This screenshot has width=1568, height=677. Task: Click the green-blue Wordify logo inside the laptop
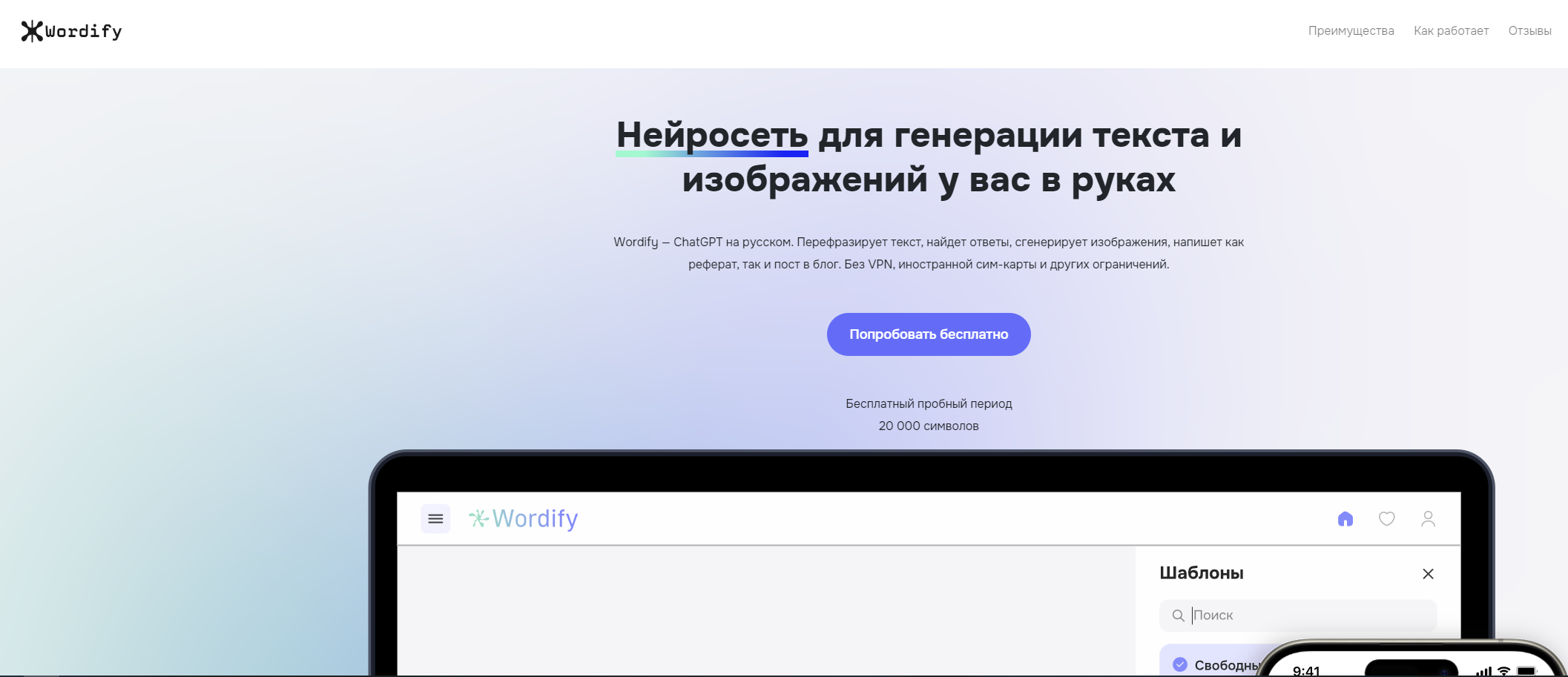pos(524,518)
